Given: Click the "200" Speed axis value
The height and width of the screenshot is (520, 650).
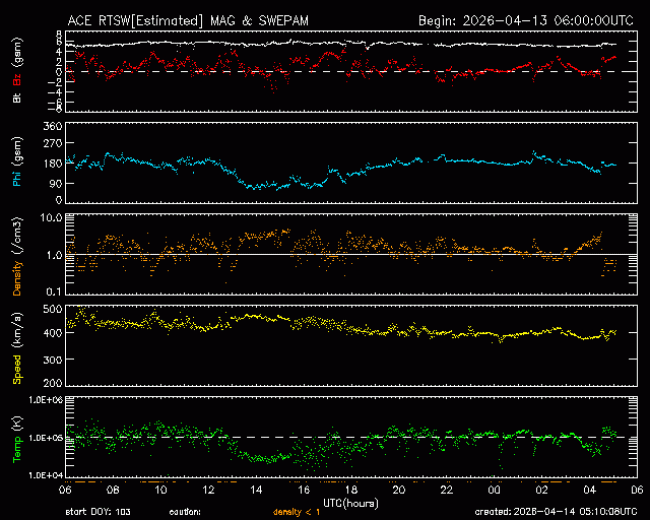Looking at the screenshot, I should tap(53, 382).
